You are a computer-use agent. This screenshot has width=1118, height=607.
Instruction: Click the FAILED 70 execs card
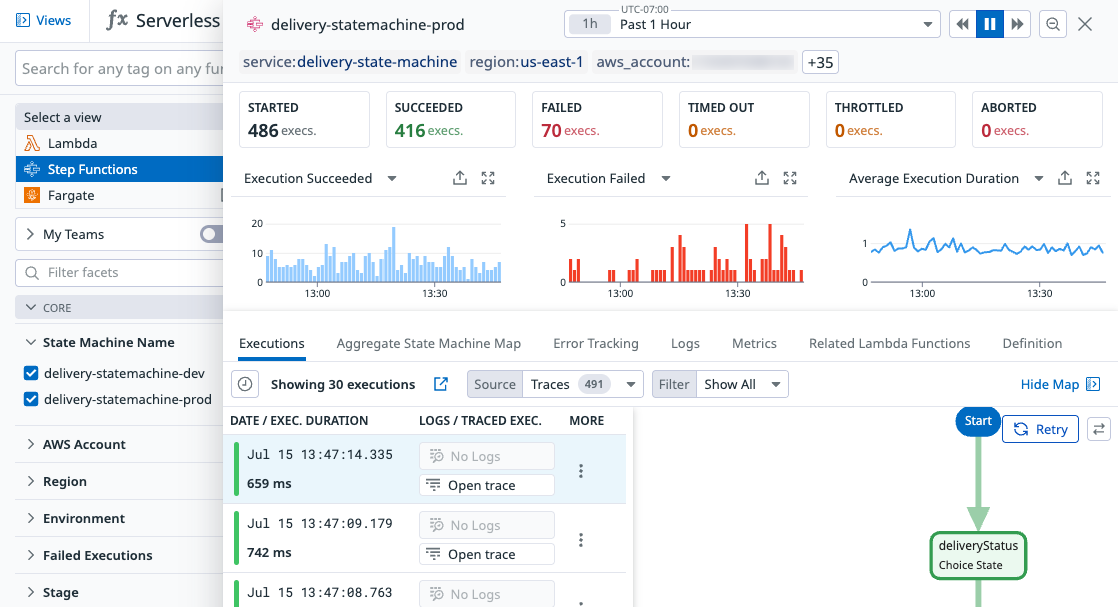tap(598, 119)
